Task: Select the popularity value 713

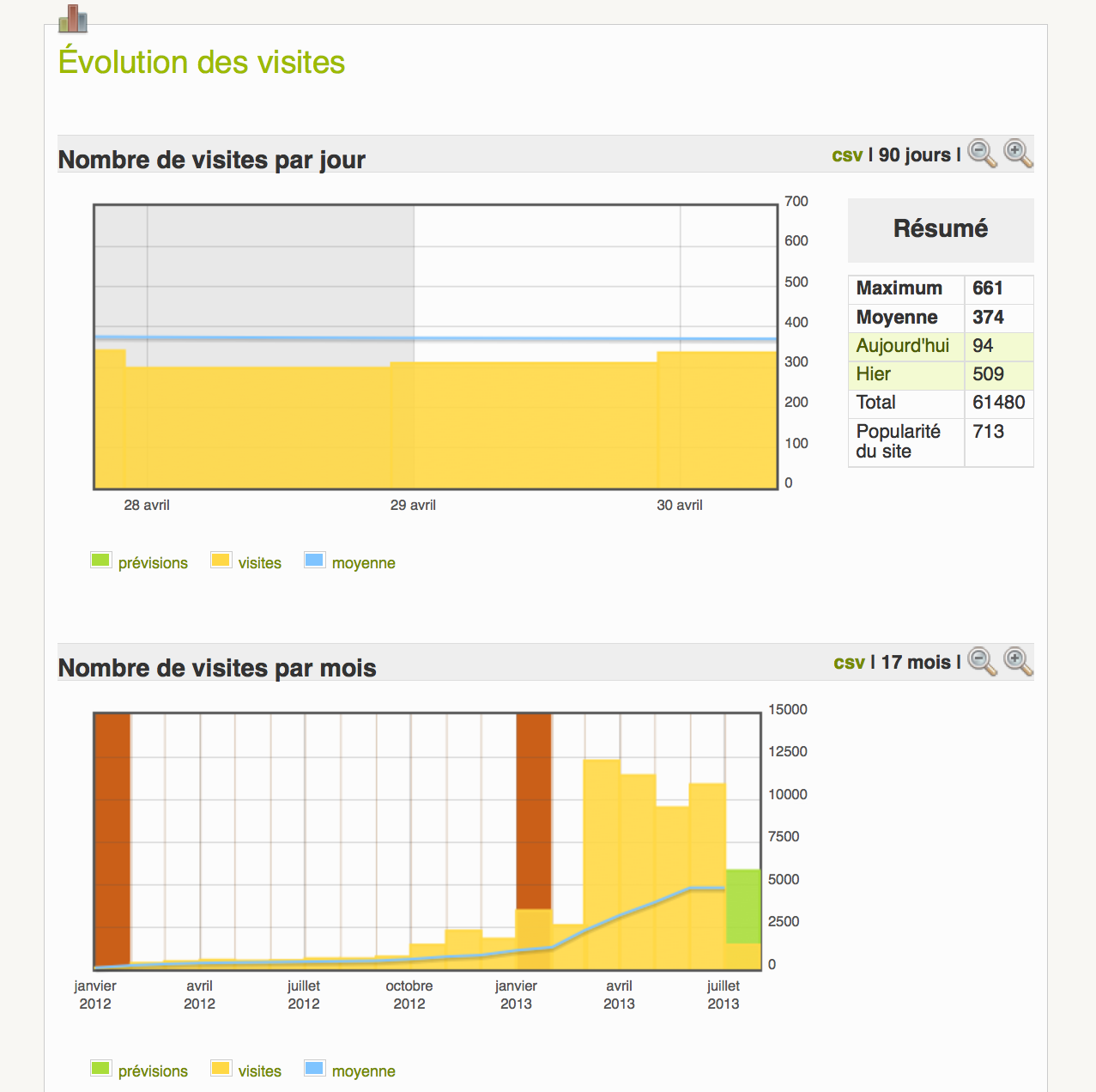Action: (x=988, y=432)
